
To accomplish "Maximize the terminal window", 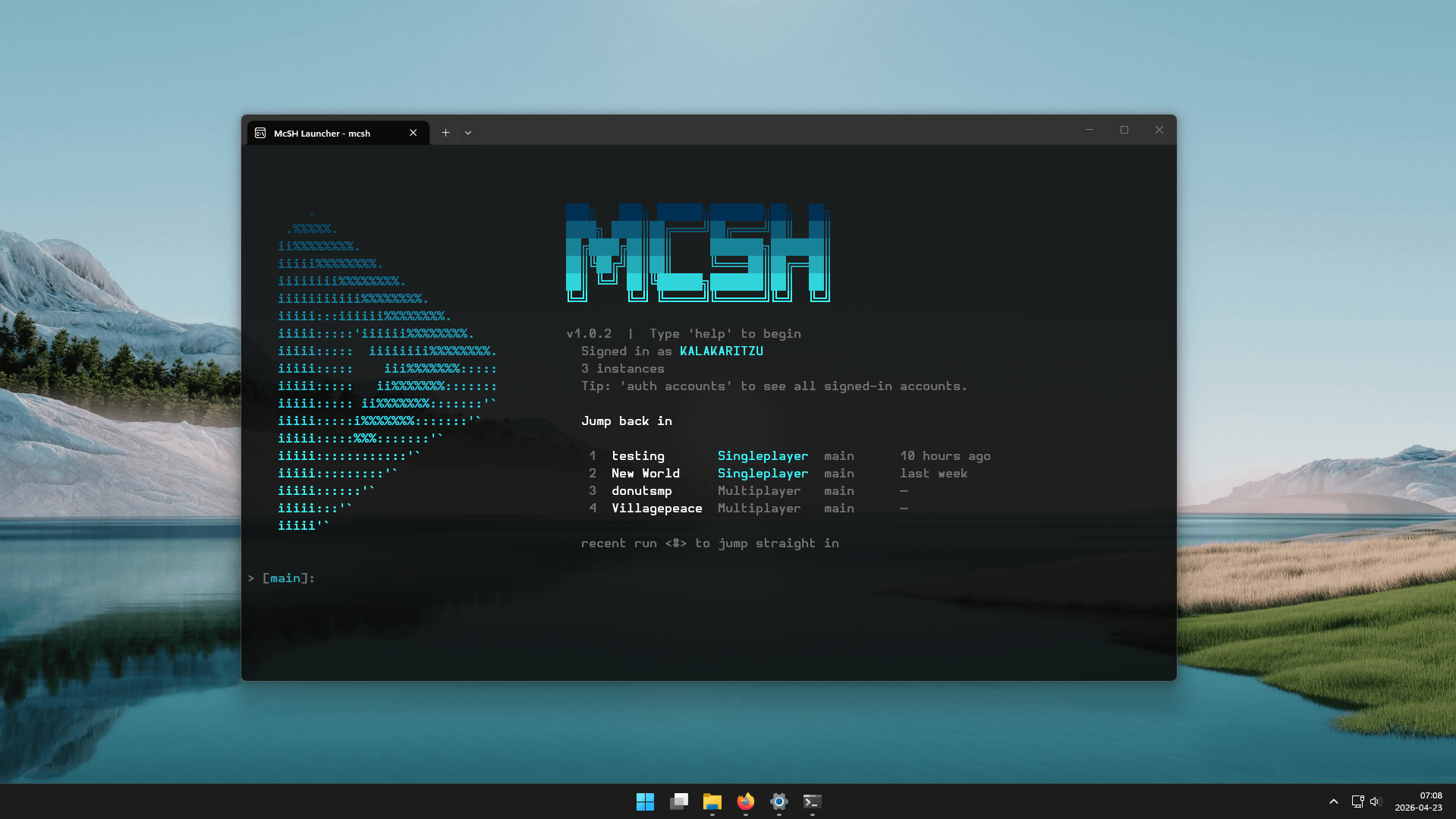I will (1124, 130).
